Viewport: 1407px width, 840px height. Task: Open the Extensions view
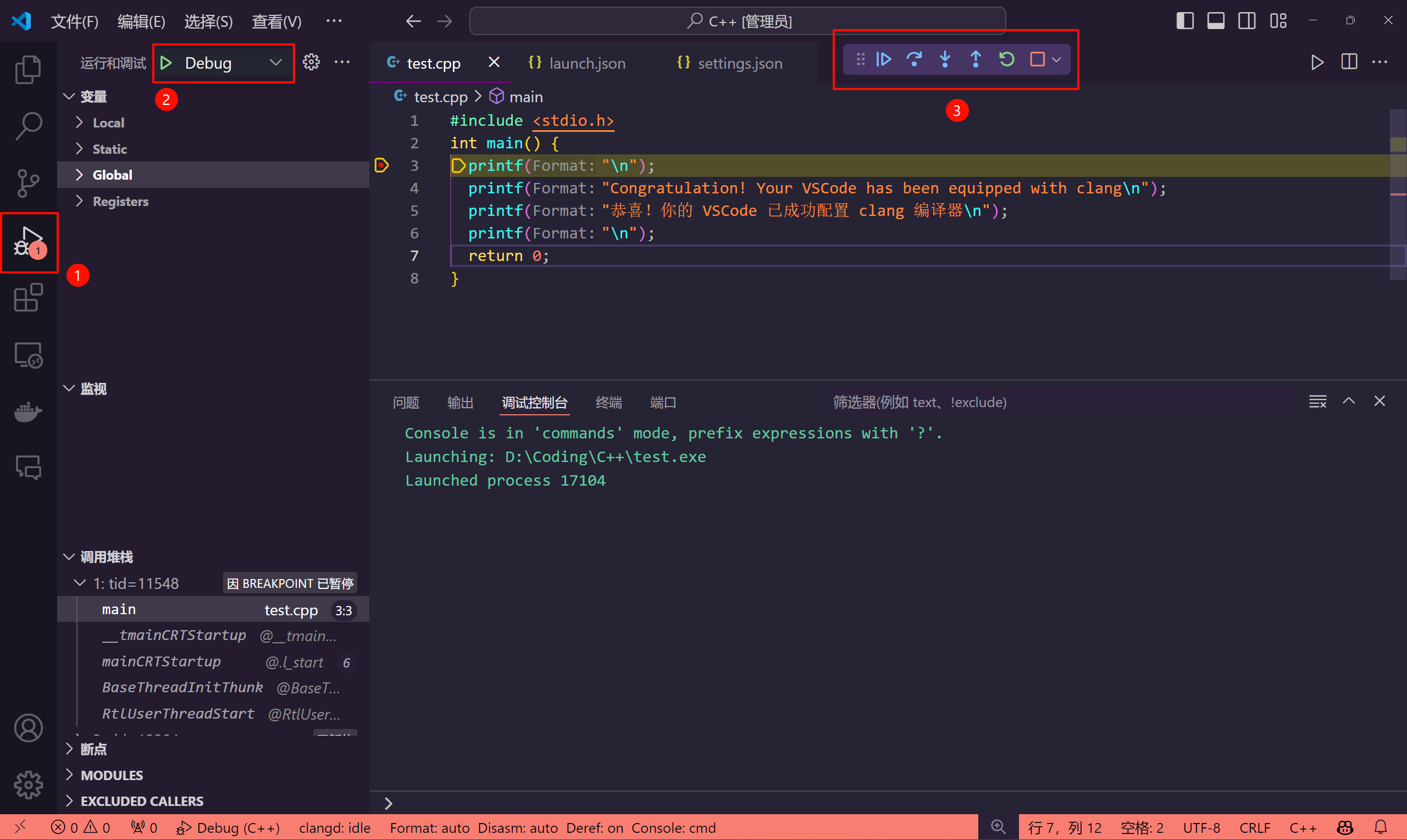[29, 297]
